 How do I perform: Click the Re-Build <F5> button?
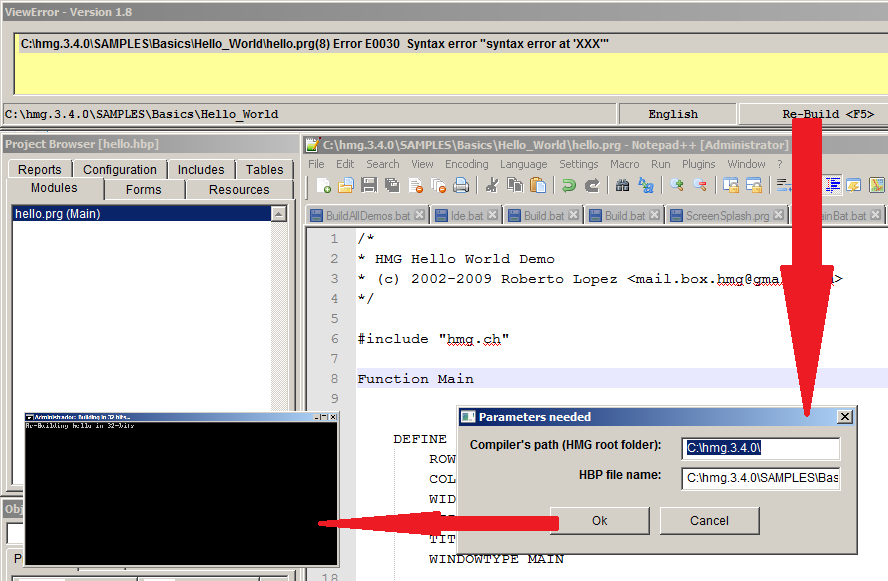(x=811, y=114)
